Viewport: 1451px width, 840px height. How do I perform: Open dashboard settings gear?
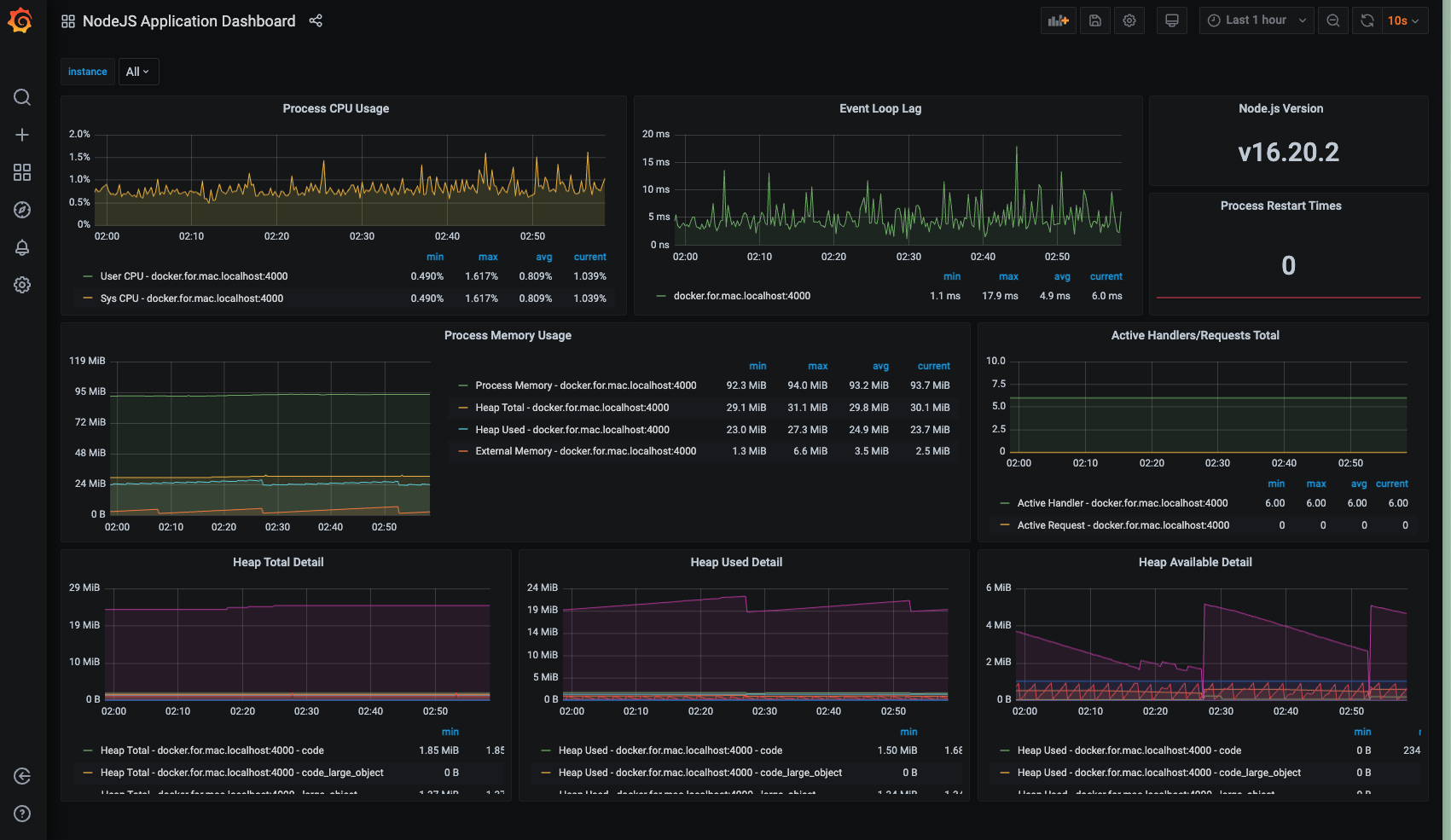pyautogui.click(x=1129, y=20)
